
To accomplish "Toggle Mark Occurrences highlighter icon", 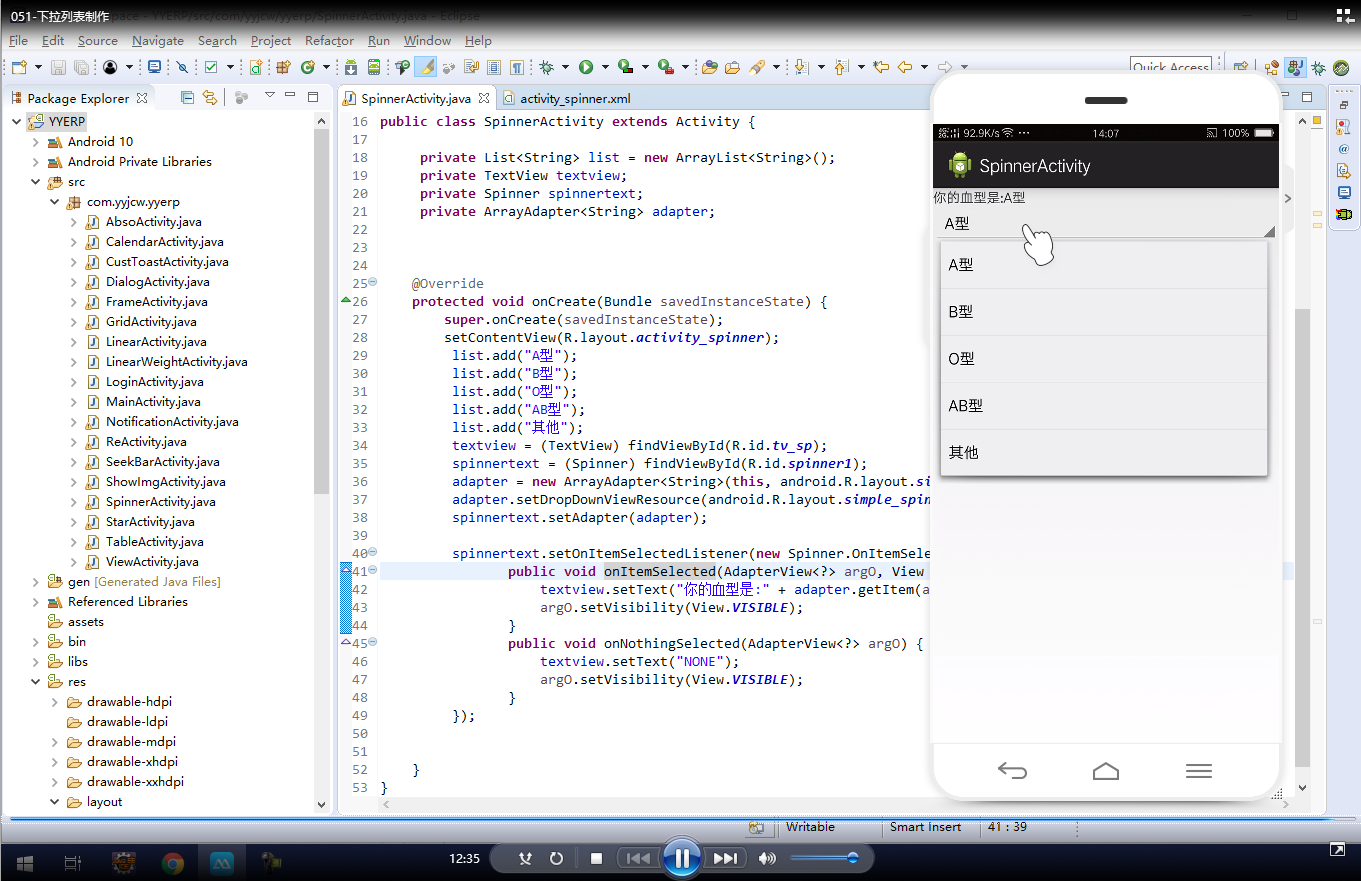I will point(426,67).
